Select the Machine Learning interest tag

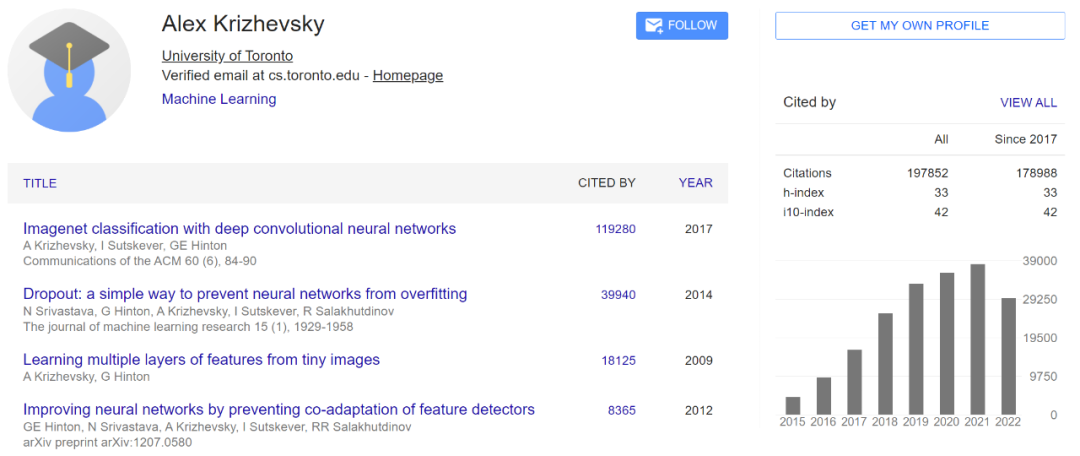pyautogui.click(x=219, y=99)
